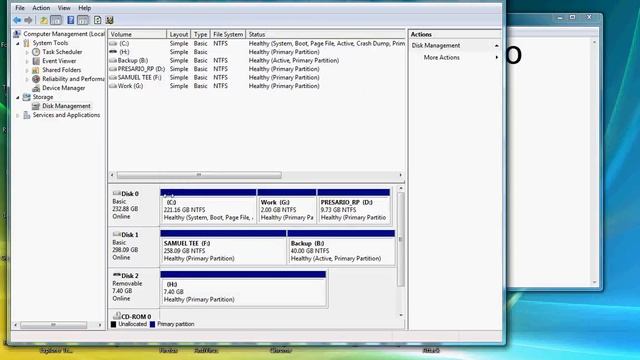
Task: Click the removable drive icon beside (H:) volume
Action: (x=113, y=52)
